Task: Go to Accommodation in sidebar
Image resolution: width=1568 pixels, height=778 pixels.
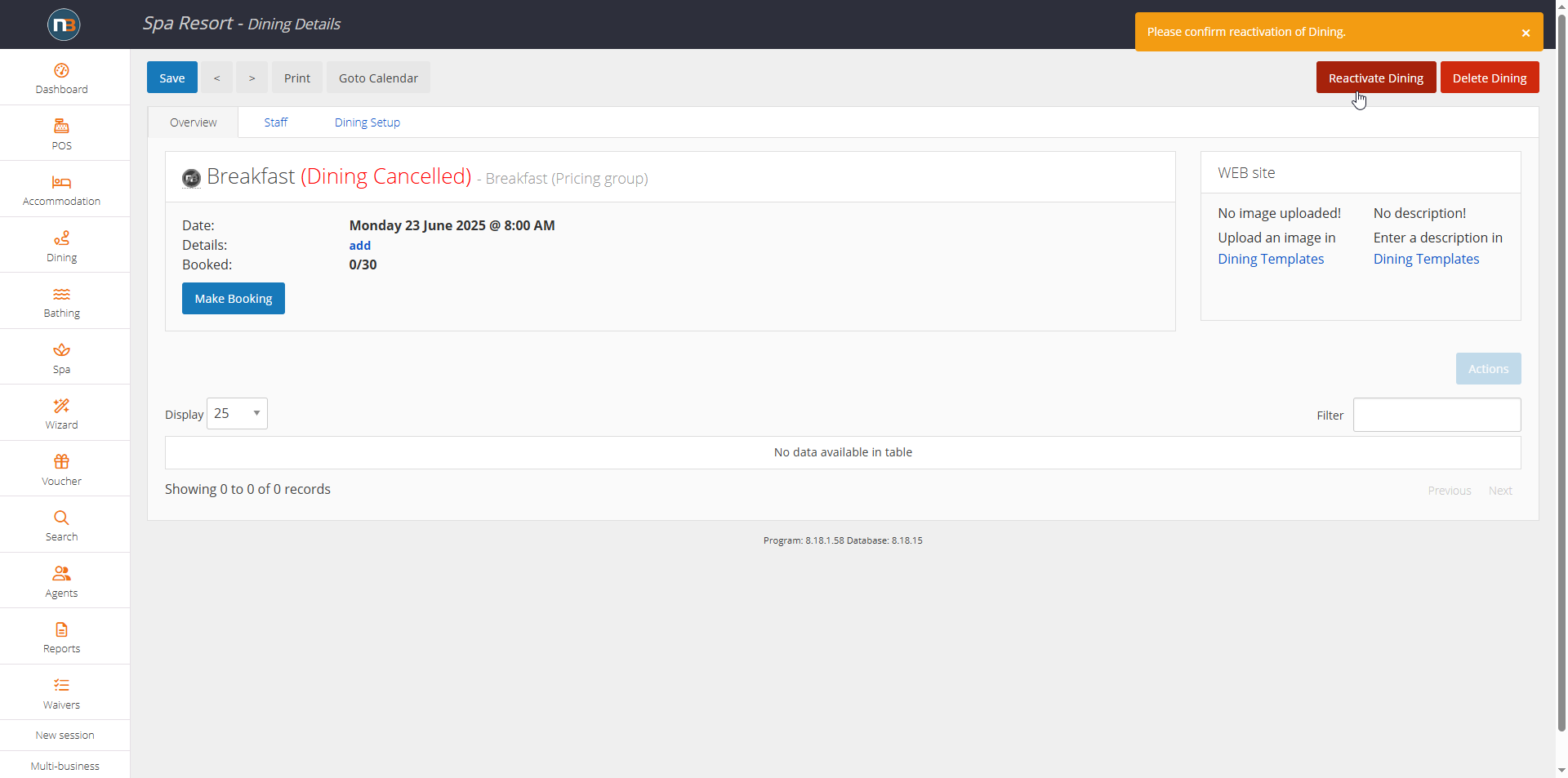Action: pyautogui.click(x=61, y=190)
